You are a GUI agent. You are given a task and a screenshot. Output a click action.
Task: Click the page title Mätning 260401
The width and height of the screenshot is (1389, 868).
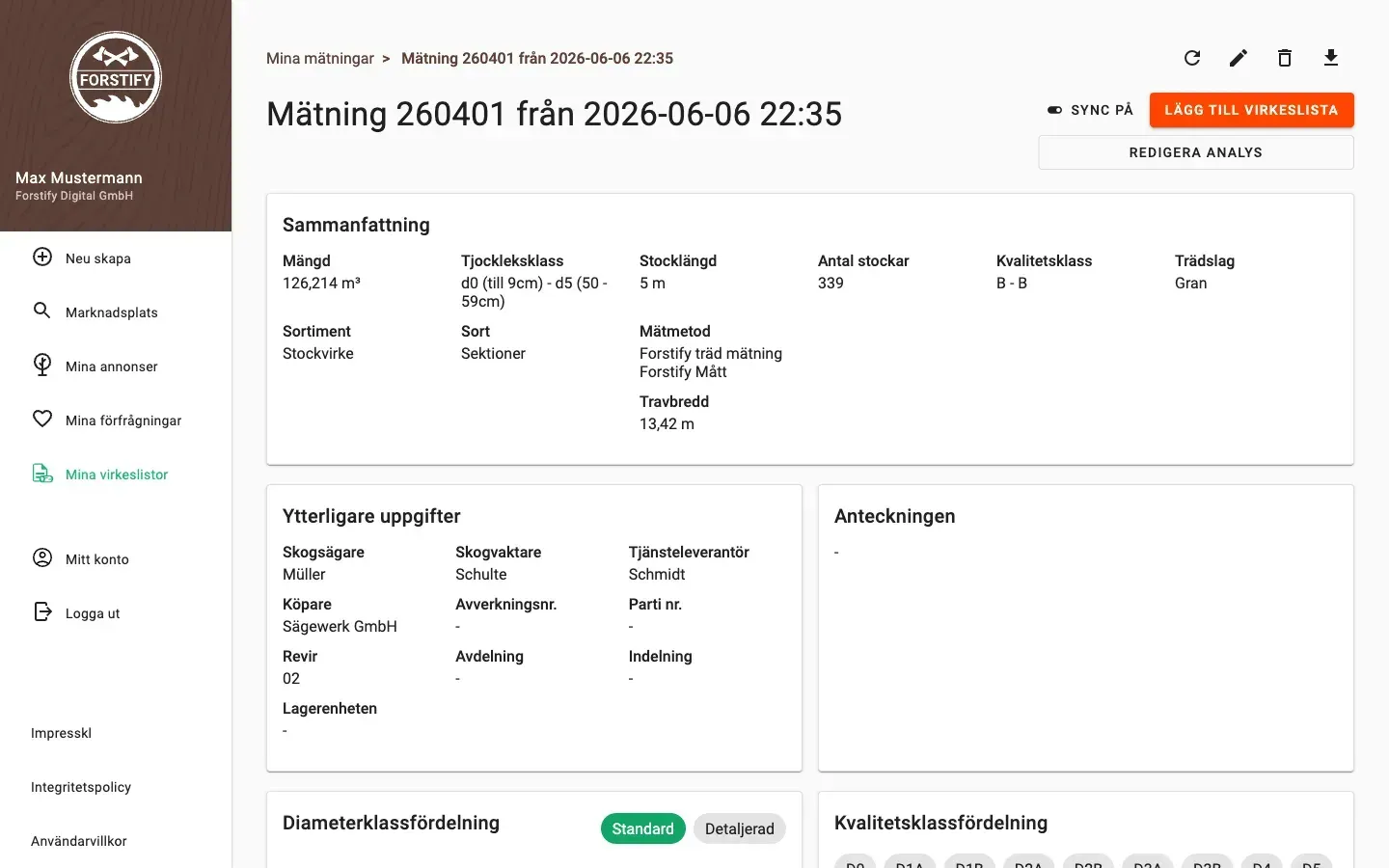pos(554,114)
